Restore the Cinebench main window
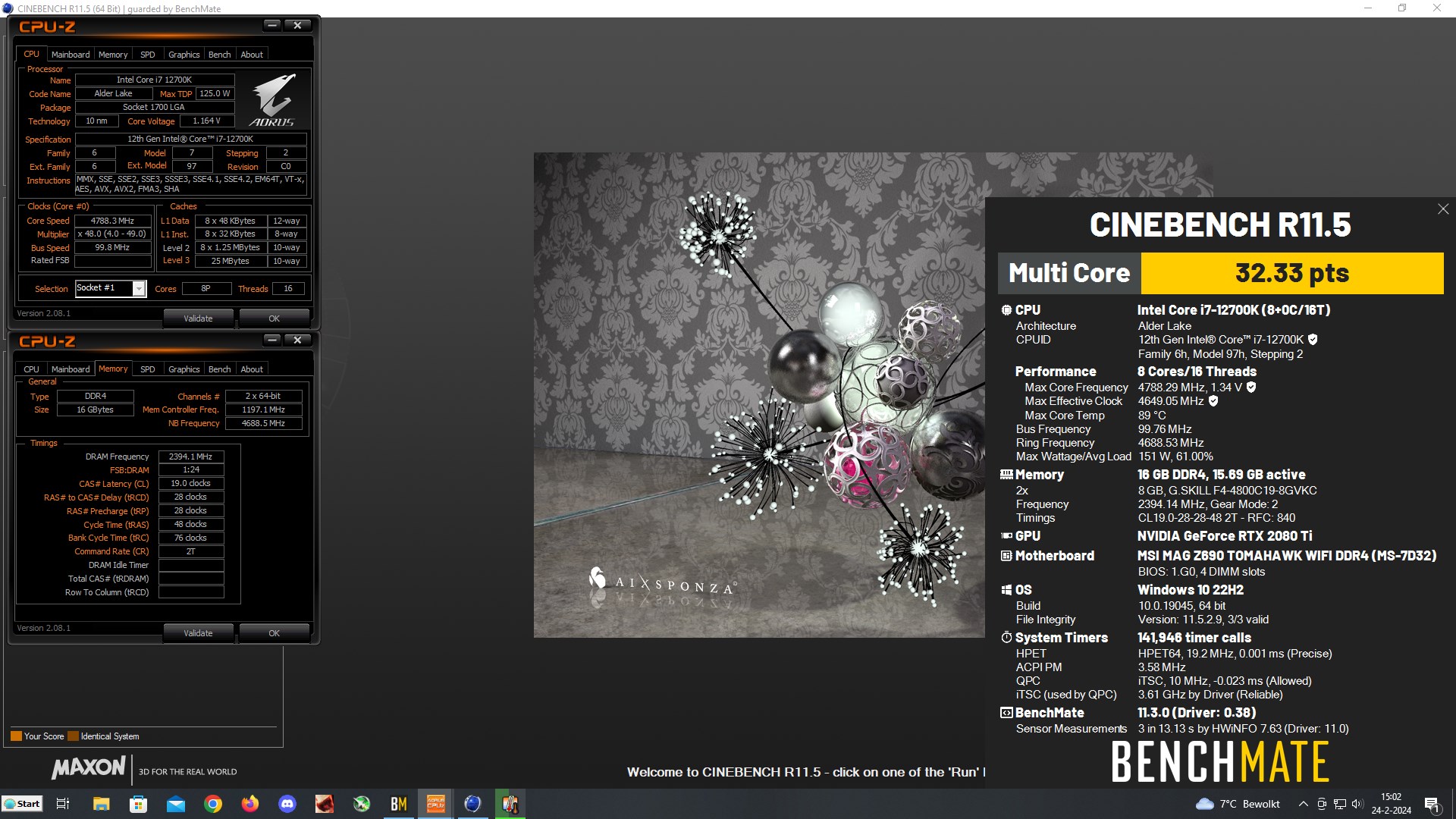1456x819 pixels. (x=1402, y=8)
